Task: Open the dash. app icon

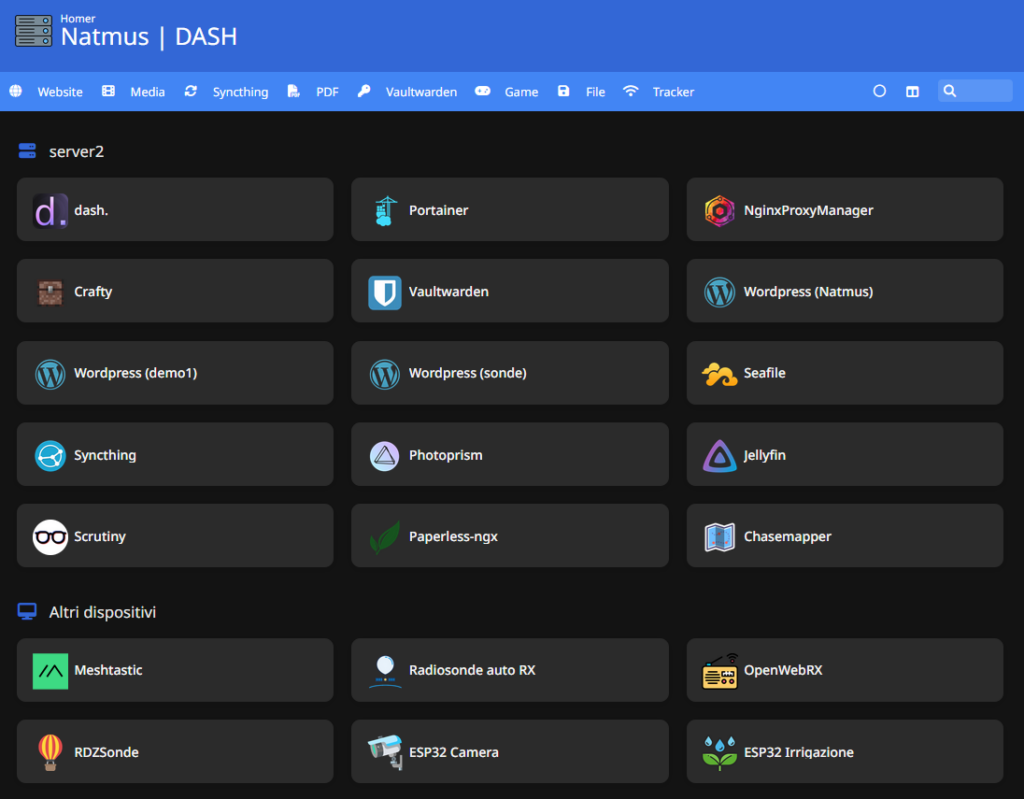Action: [x=50, y=210]
